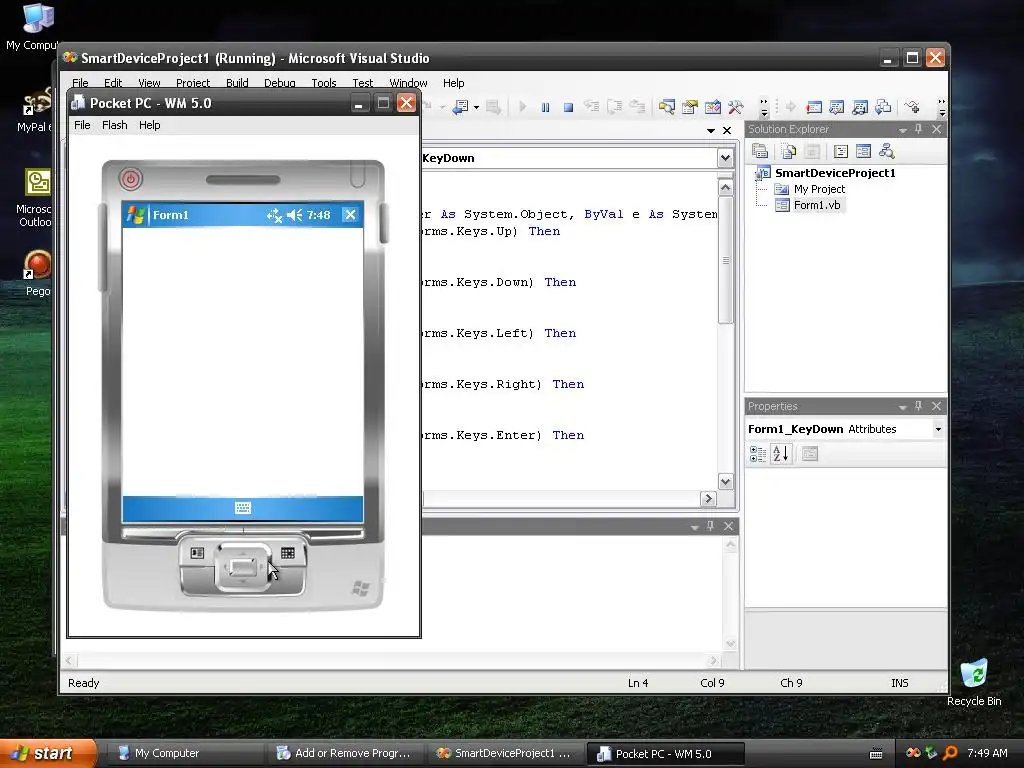Image resolution: width=1024 pixels, height=768 pixels.
Task: Click Step Over debug toolbar icon
Action: 614,107
